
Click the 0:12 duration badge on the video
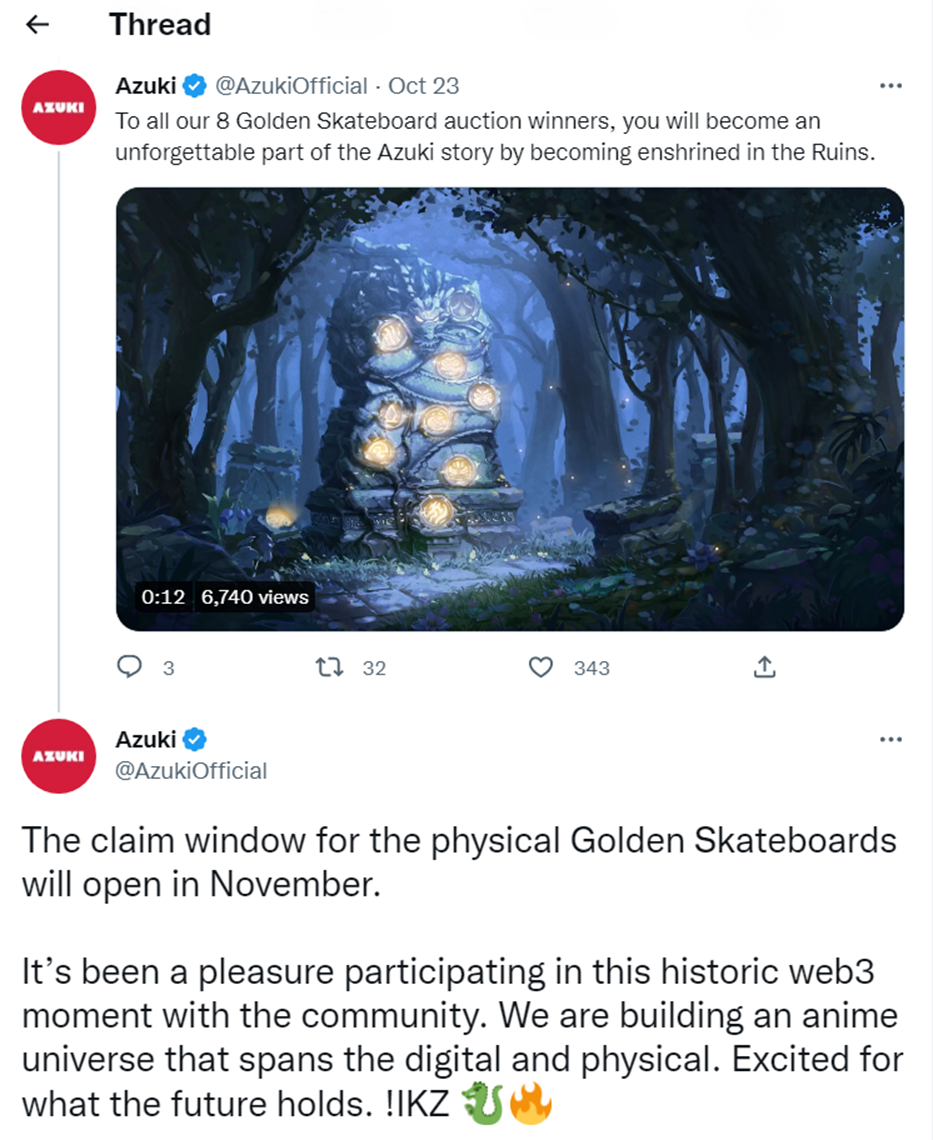[164, 597]
